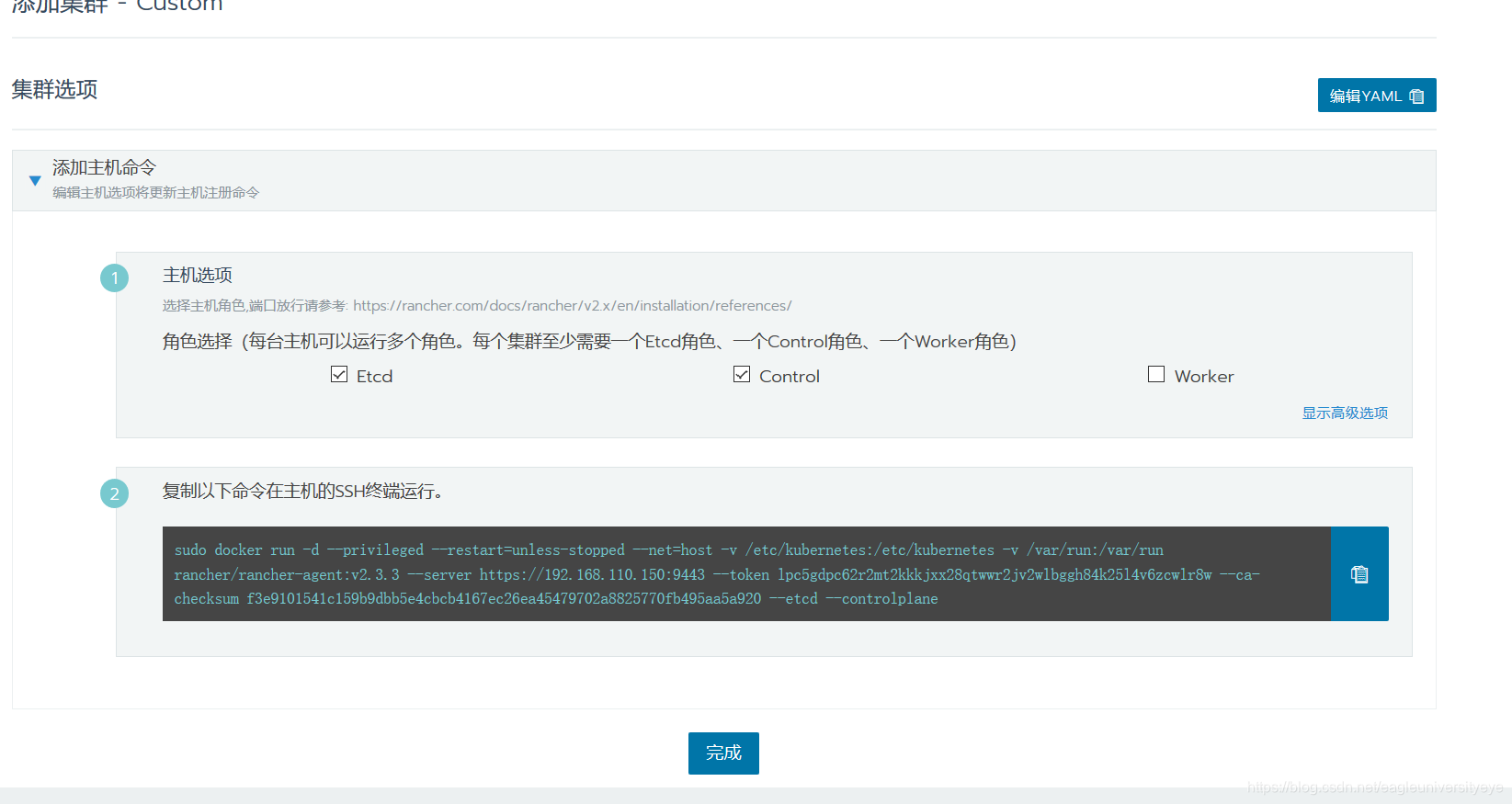Screen dimensions: 1512x804
Task: Click the 完成 button
Action: pyautogui.click(x=723, y=753)
